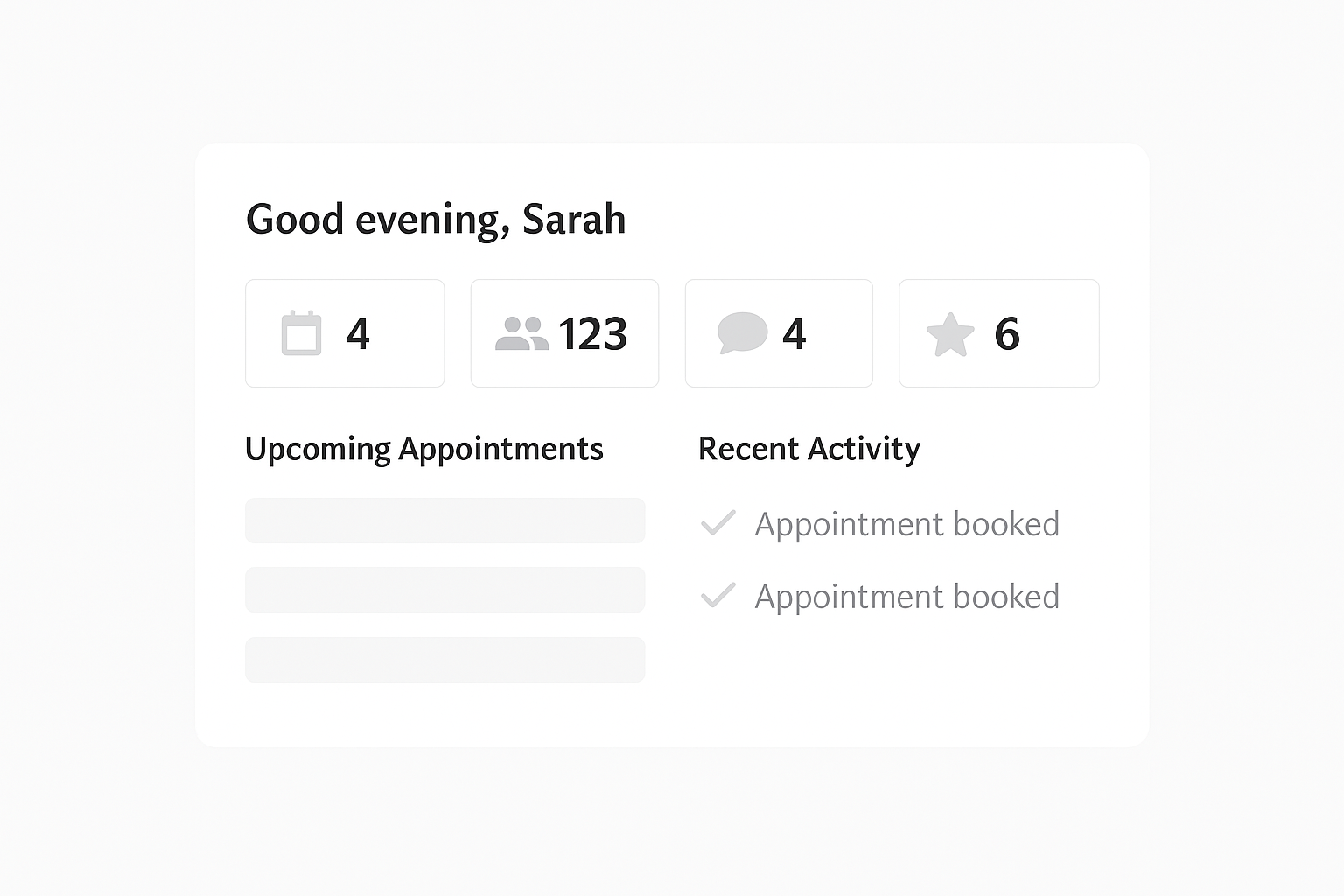
Task: Select the second Appointment booked entry
Action: pyautogui.click(x=906, y=596)
